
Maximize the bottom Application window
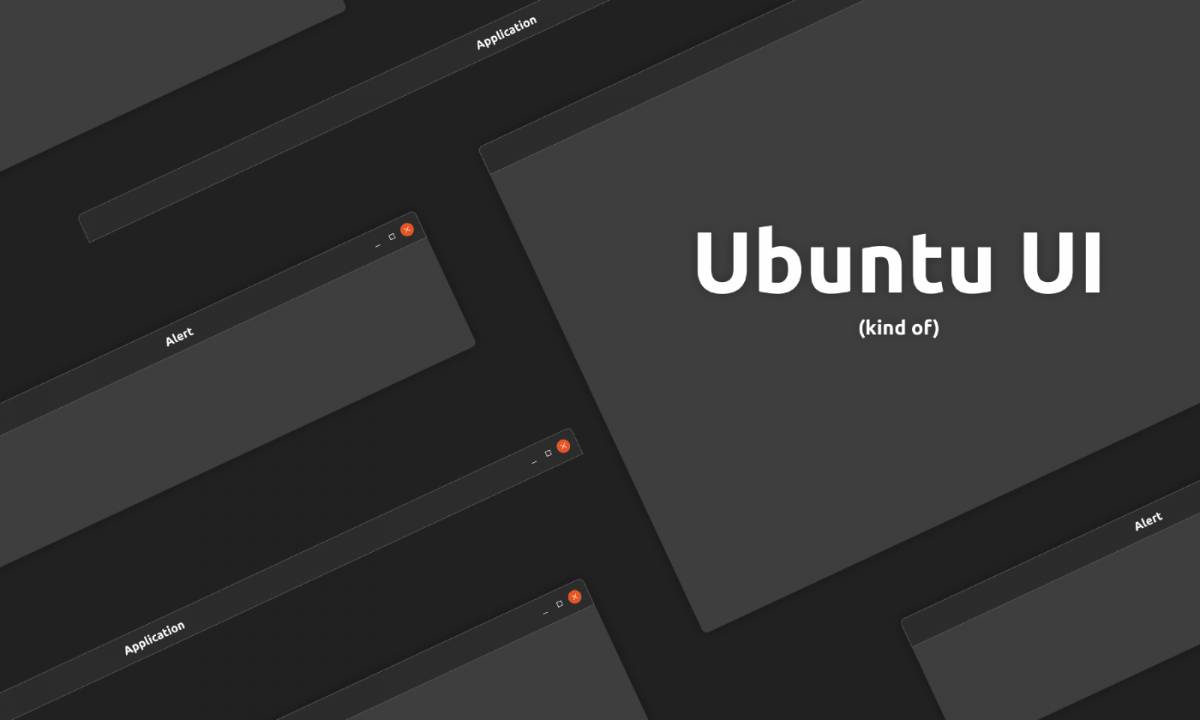pyautogui.click(x=559, y=603)
